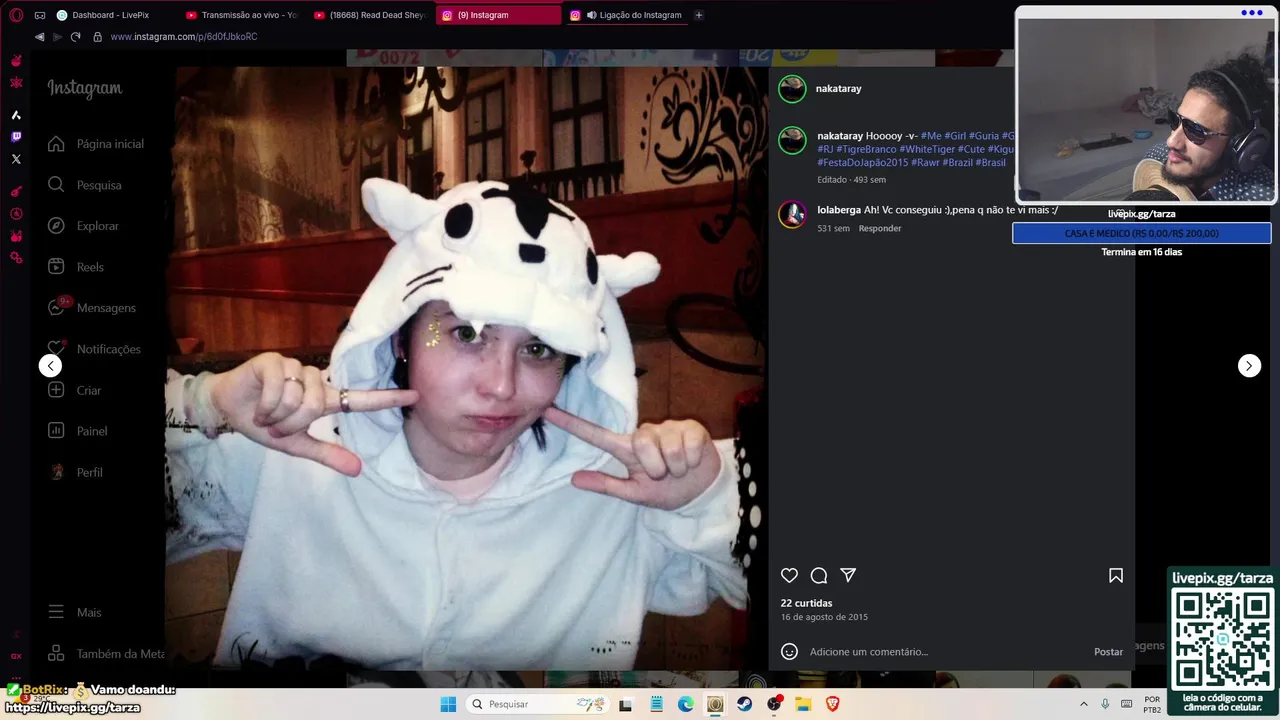
Task: Open Criar new post dialog
Action: tap(77, 390)
